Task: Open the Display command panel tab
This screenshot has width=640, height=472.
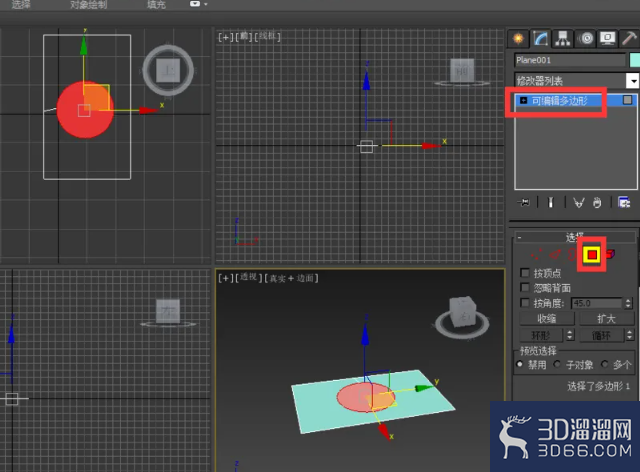Action: [607, 39]
